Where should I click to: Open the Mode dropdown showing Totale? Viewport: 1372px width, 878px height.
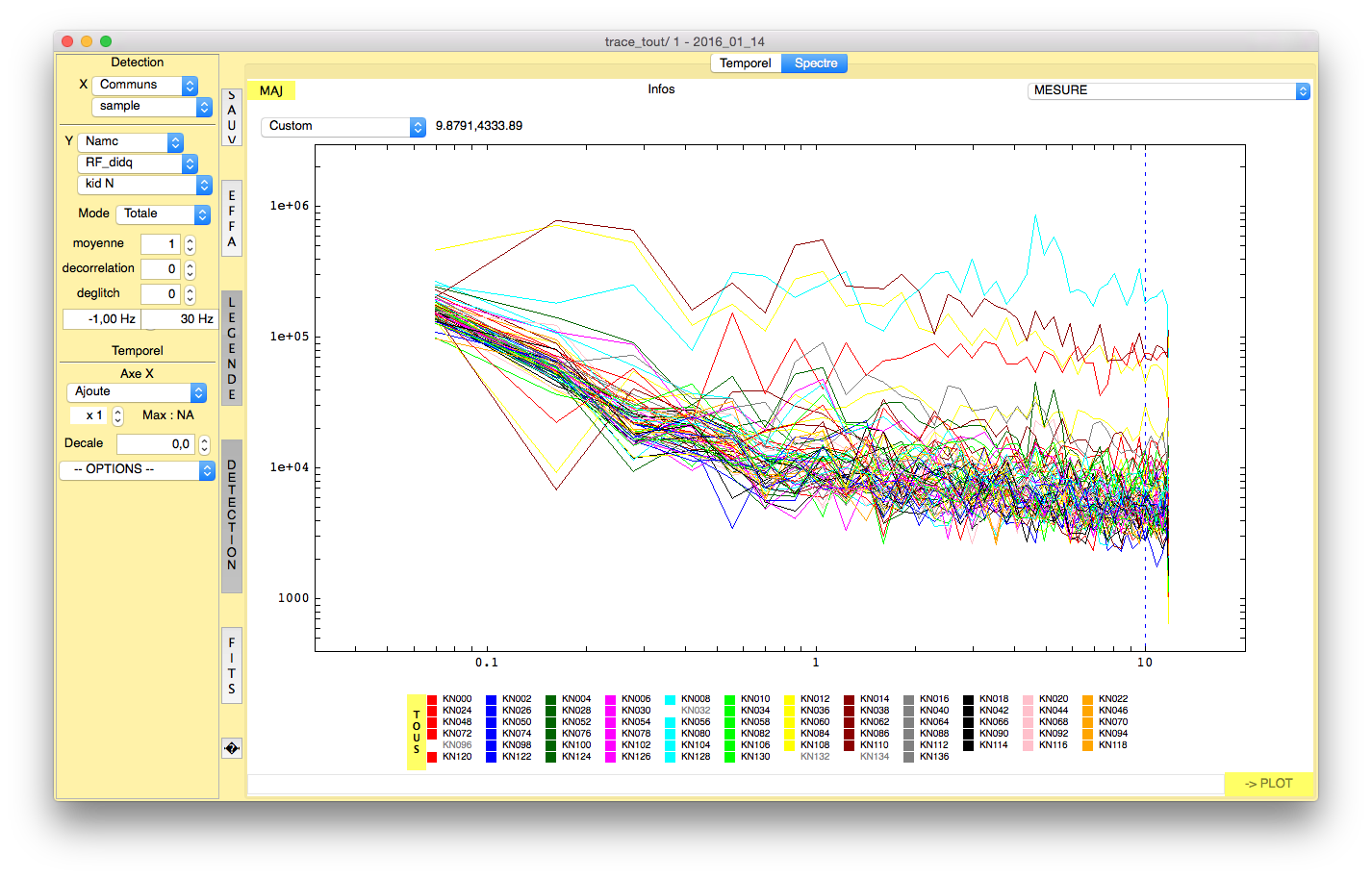coord(163,213)
